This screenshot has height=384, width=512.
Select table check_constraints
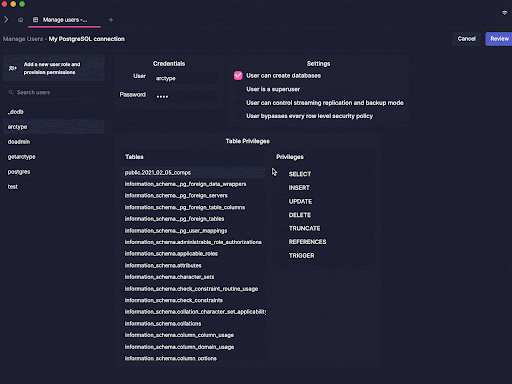[194, 300]
